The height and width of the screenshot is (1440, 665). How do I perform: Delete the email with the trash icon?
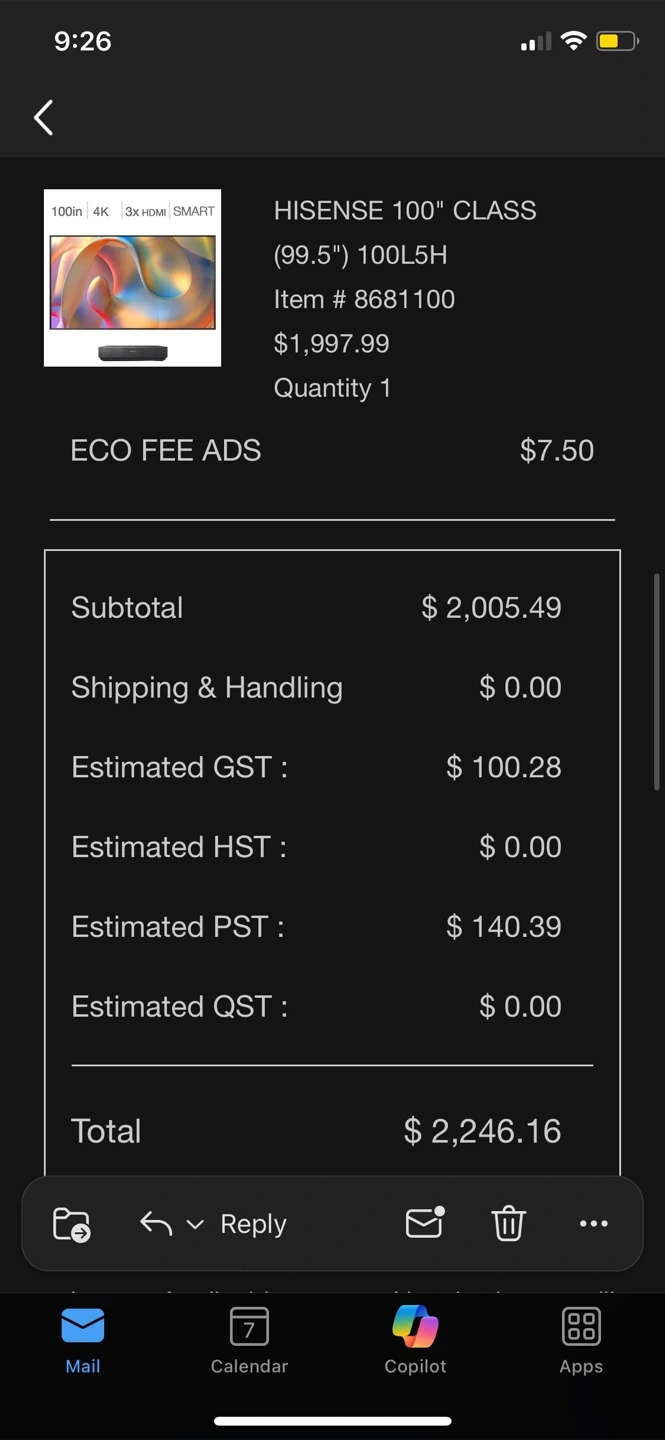[x=508, y=1224]
